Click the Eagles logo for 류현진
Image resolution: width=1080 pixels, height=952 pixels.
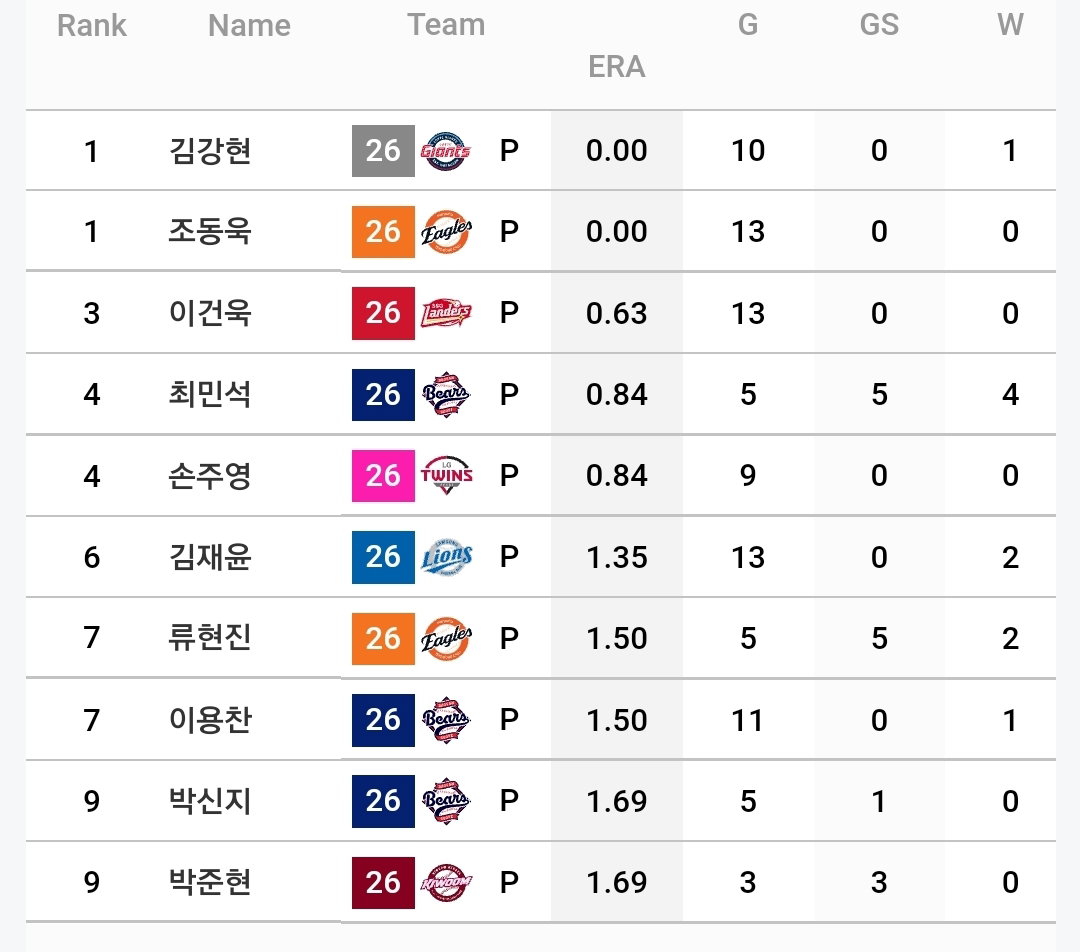(446, 638)
